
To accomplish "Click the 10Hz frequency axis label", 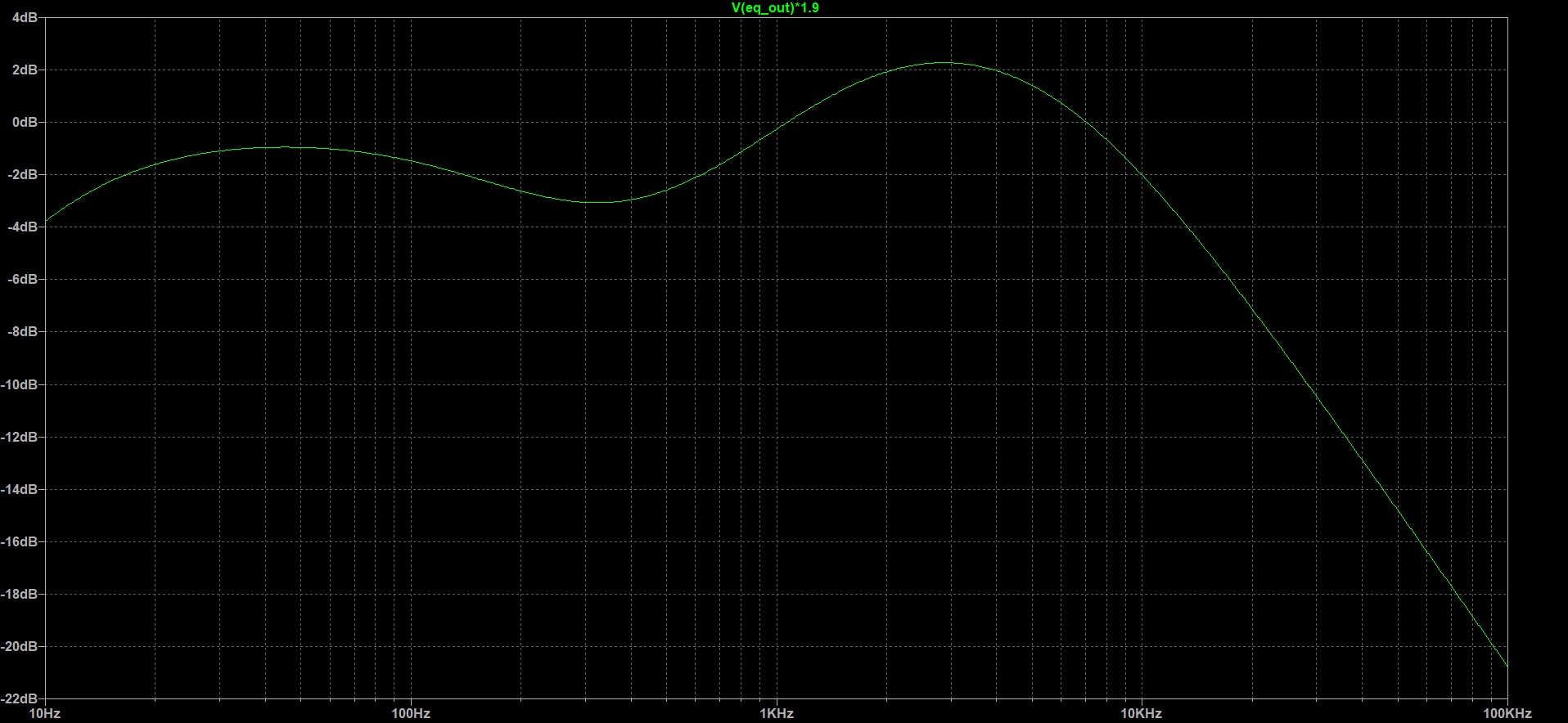I will (x=45, y=713).
